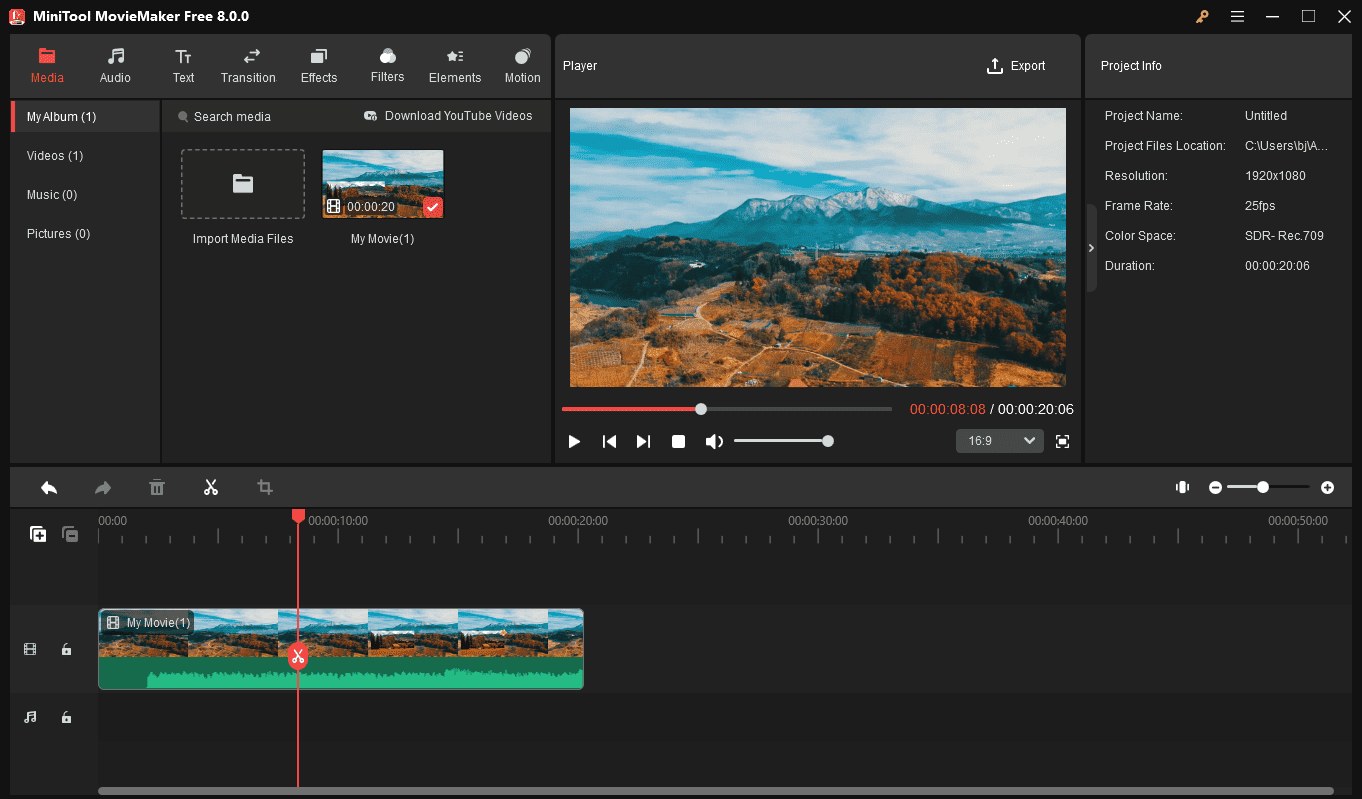
Task: Click the video track film icon
Action: [30, 649]
